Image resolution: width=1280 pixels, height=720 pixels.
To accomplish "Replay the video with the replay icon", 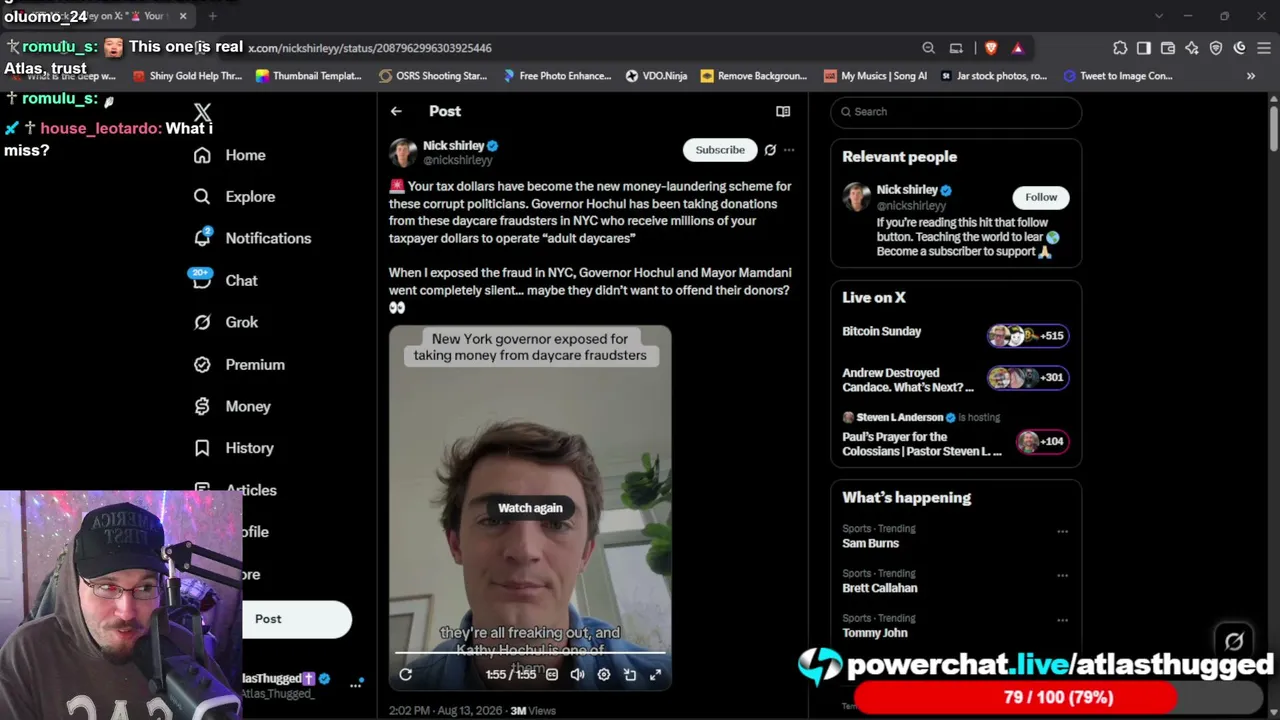I will tap(405, 675).
